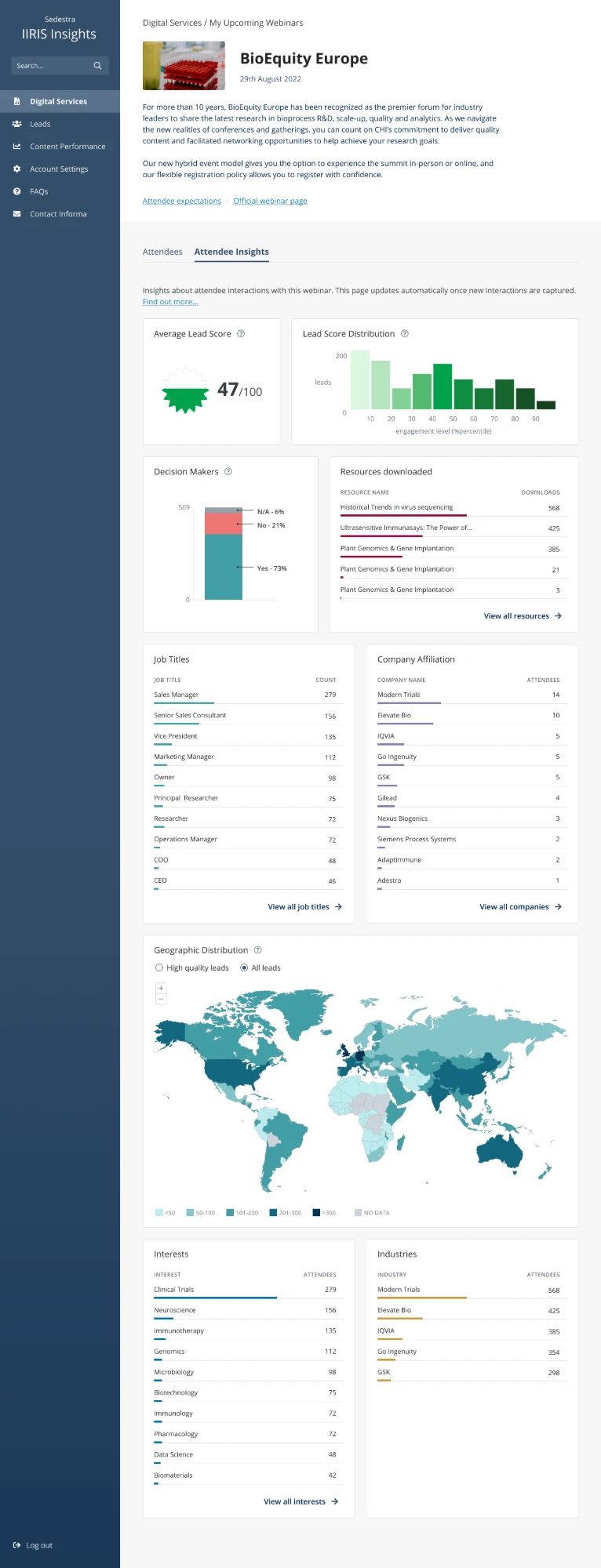601x1568 pixels.
Task: Click the Contact Informa envelope icon
Action: click(x=16, y=214)
